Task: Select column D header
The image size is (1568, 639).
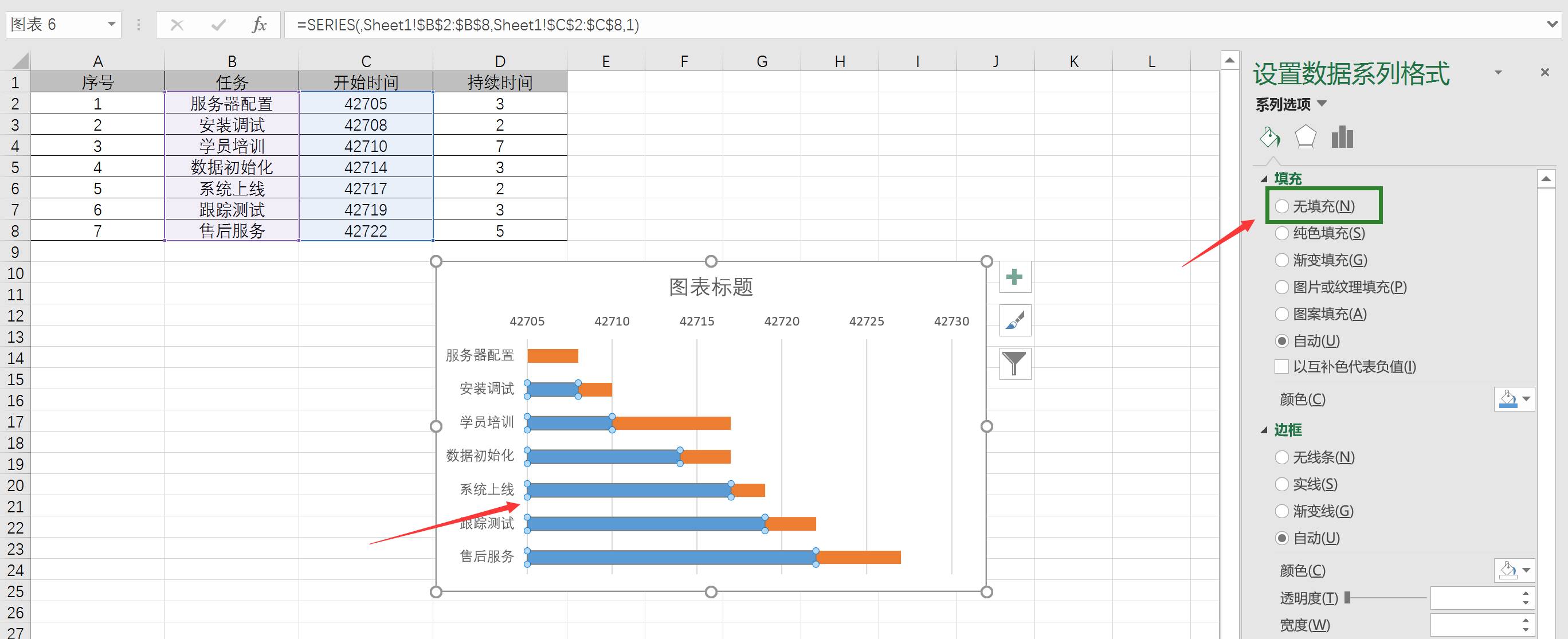Action: pyautogui.click(x=500, y=61)
